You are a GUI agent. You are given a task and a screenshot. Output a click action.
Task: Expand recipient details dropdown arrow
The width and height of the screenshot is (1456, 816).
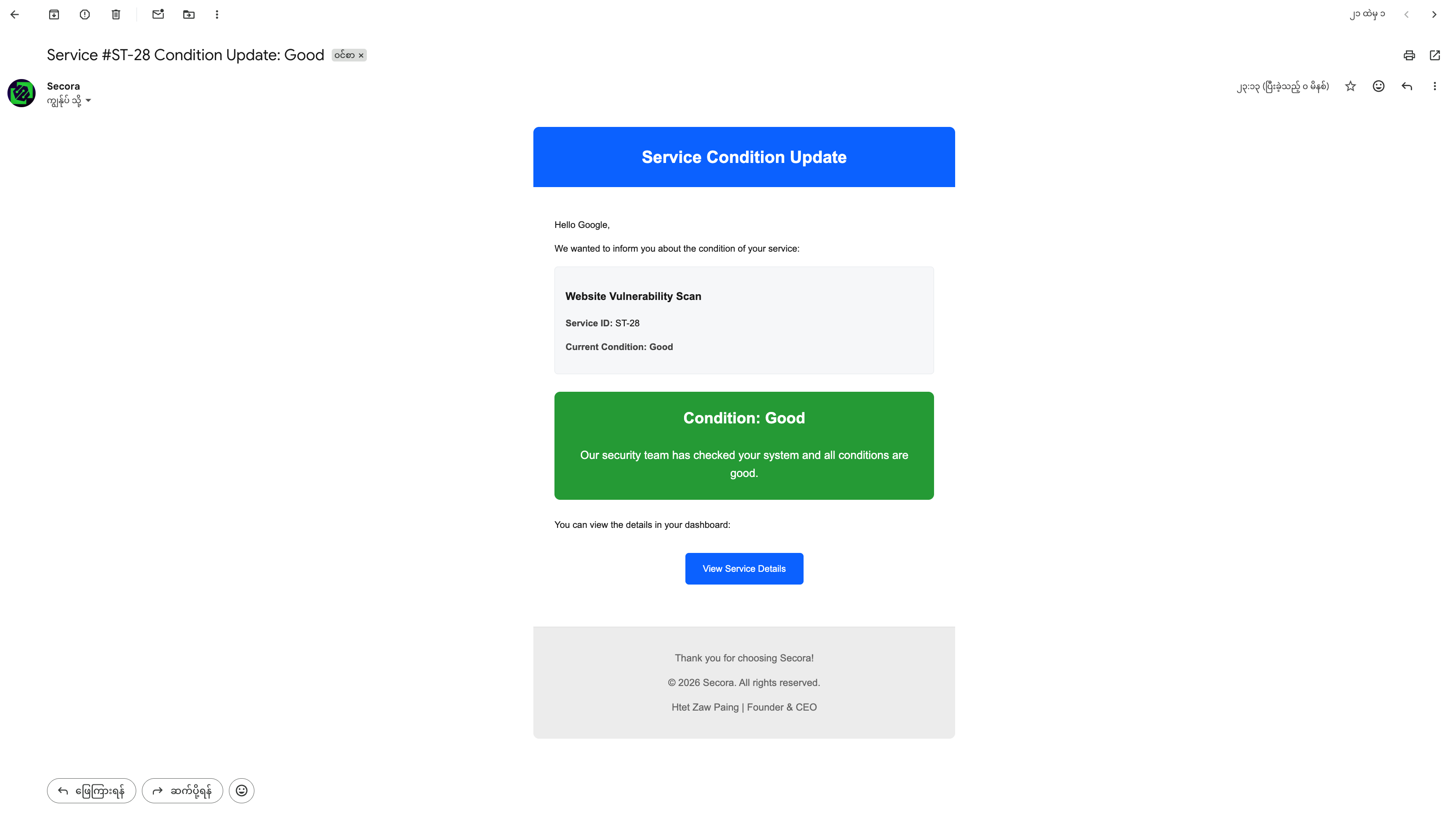click(x=88, y=101)
